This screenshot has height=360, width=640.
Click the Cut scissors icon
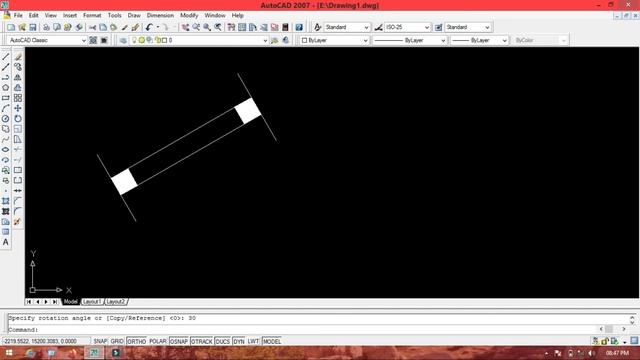(x=93, y=27)
